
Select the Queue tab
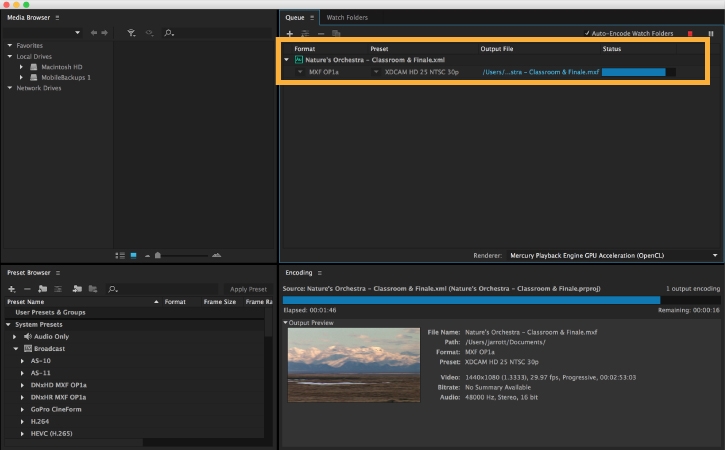[295, 17]
